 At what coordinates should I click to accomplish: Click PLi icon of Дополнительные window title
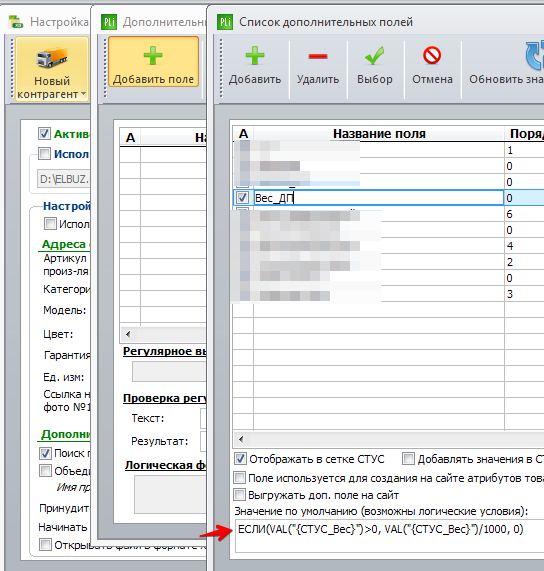(109, 22)
